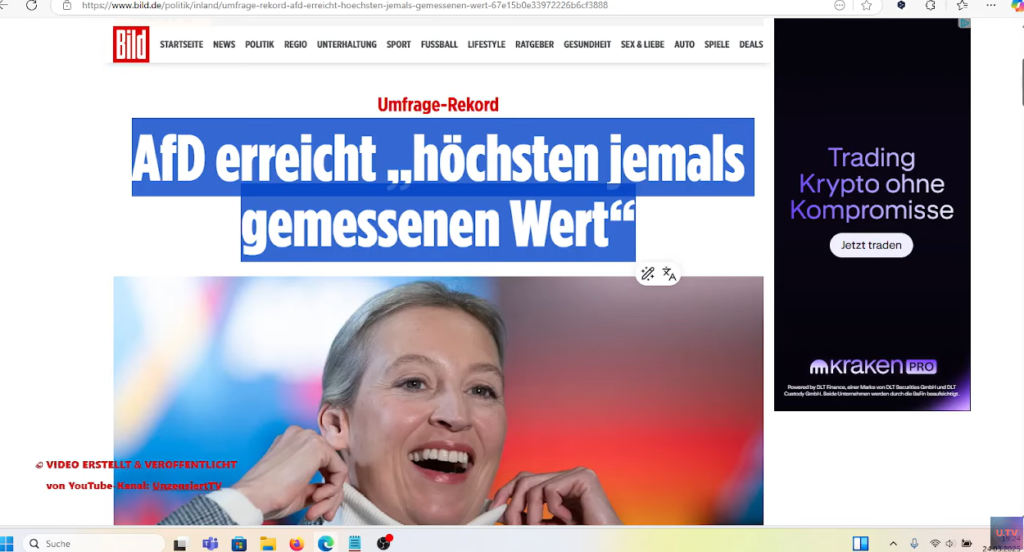Viewport: 1024px width, 552px height.
Task: Open browser Settings and more menu
Action: [x=991, y=5]
